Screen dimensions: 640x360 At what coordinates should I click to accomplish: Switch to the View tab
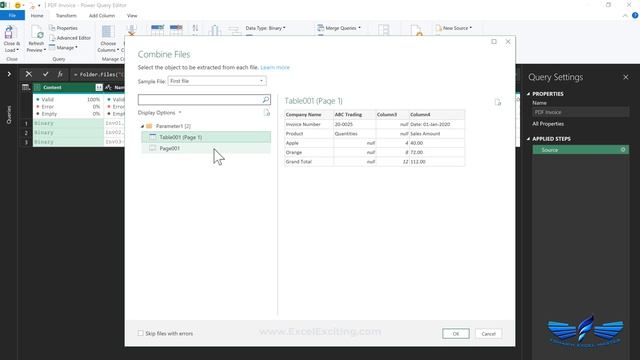(x=132, y=16)
